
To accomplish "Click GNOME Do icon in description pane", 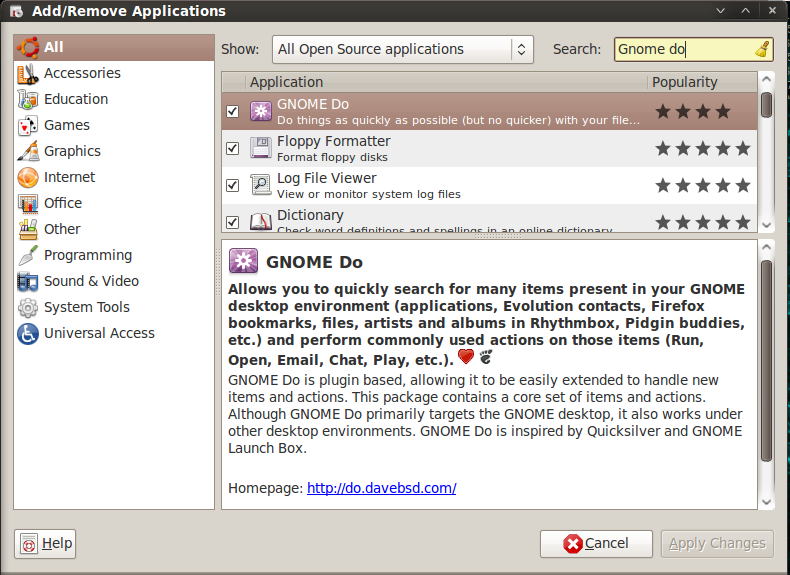I will (243, 261).
